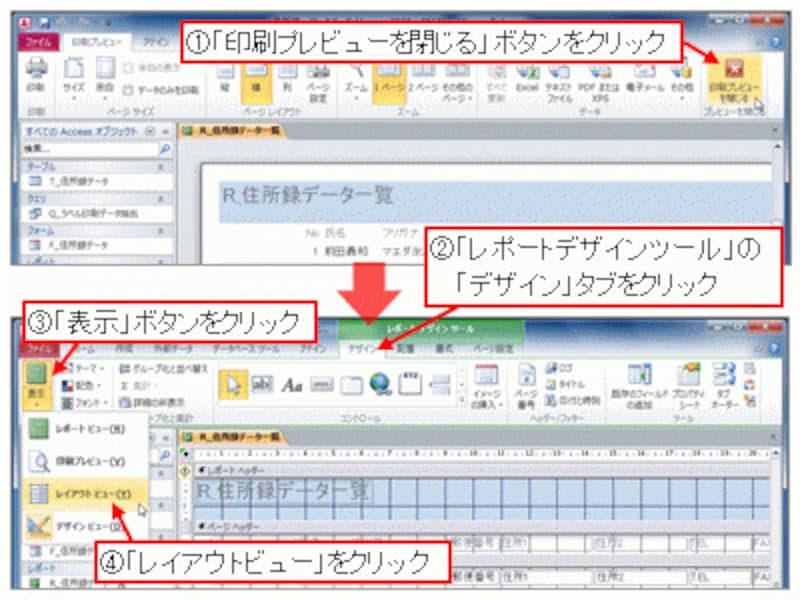Pick the hyperlink globe control
The height and width of the screenshot is (600, 800).
(381, 385)
